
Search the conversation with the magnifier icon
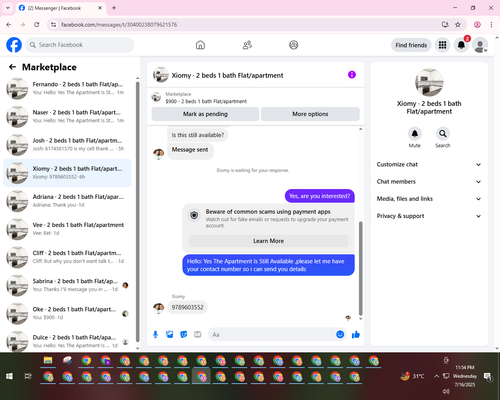[x=443, y=134]
